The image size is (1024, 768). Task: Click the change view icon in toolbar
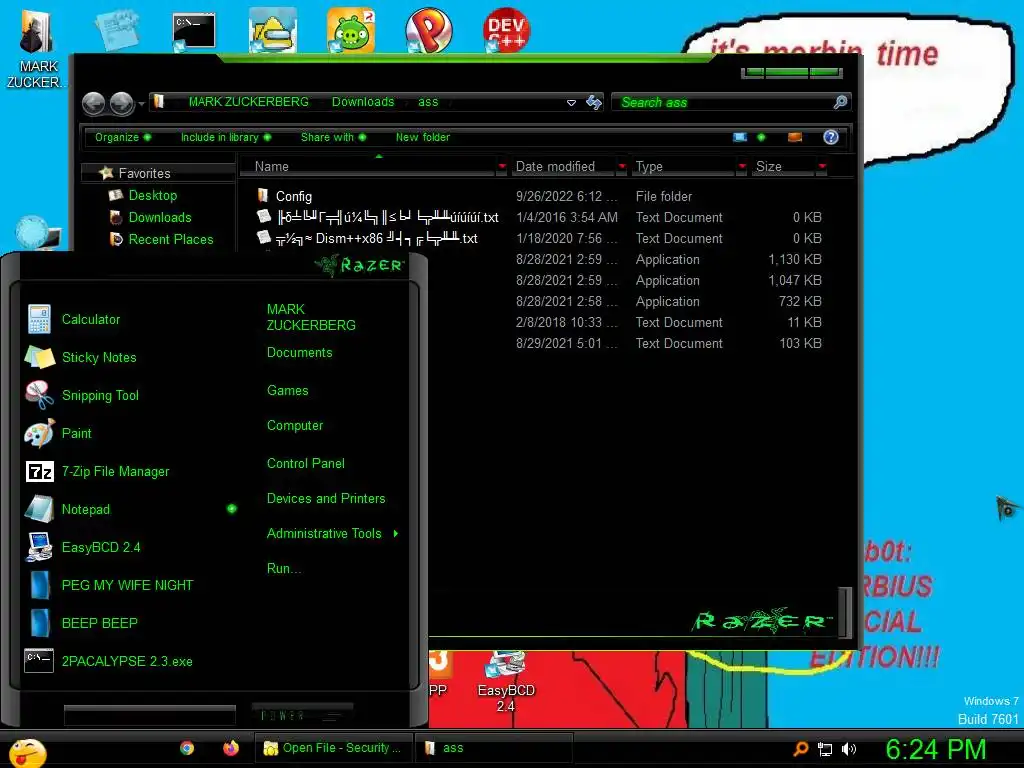coord(740,137)
